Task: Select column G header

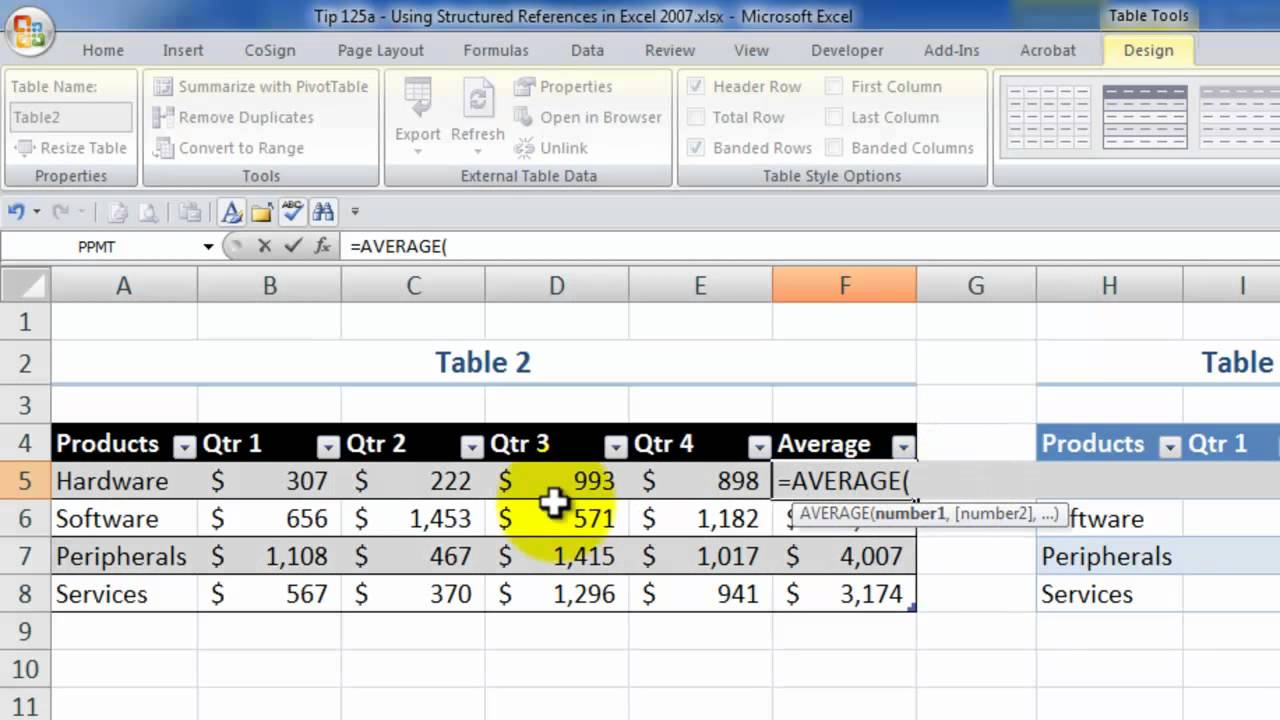Action: coord(976,286)
